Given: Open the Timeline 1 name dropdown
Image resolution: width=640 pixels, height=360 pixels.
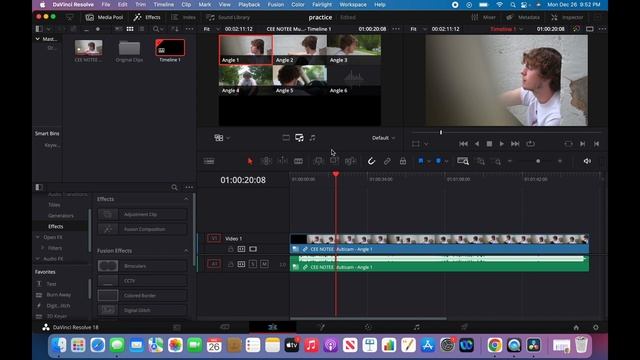Looking at the screenshot, I should [x=507, y=29].
